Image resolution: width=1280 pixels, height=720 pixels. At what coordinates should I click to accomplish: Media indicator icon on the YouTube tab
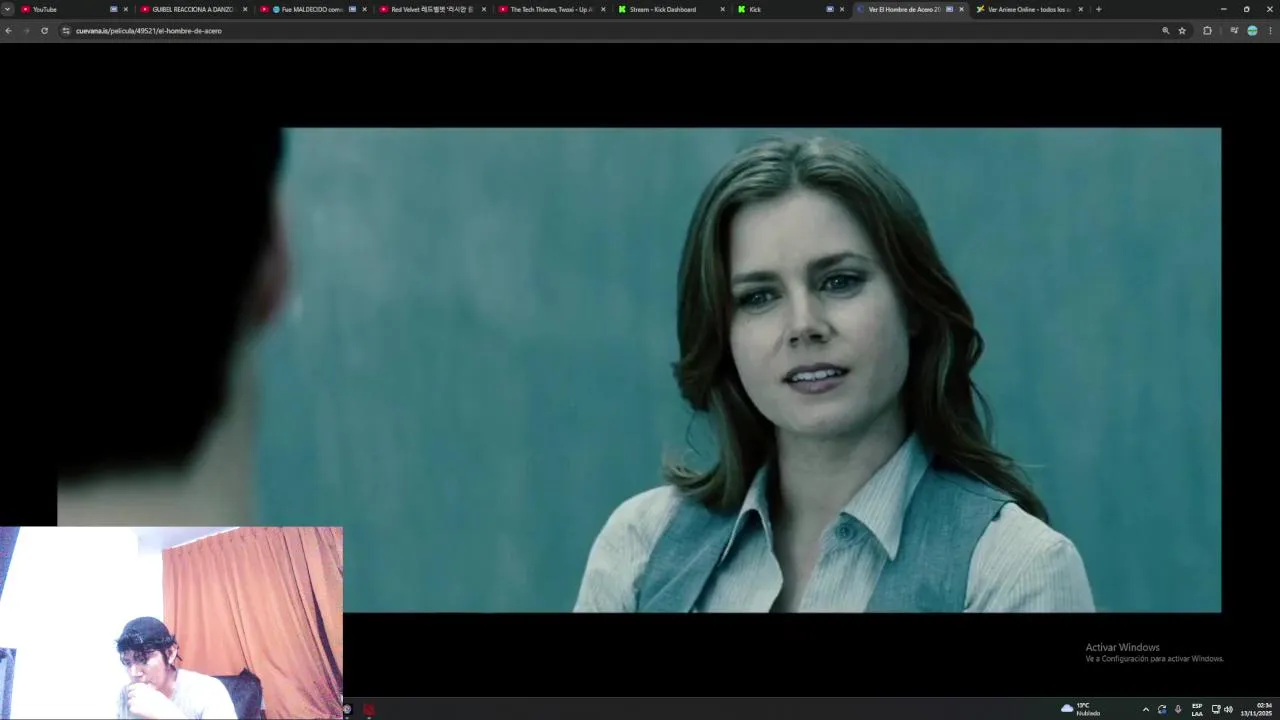tap(114, 9)
